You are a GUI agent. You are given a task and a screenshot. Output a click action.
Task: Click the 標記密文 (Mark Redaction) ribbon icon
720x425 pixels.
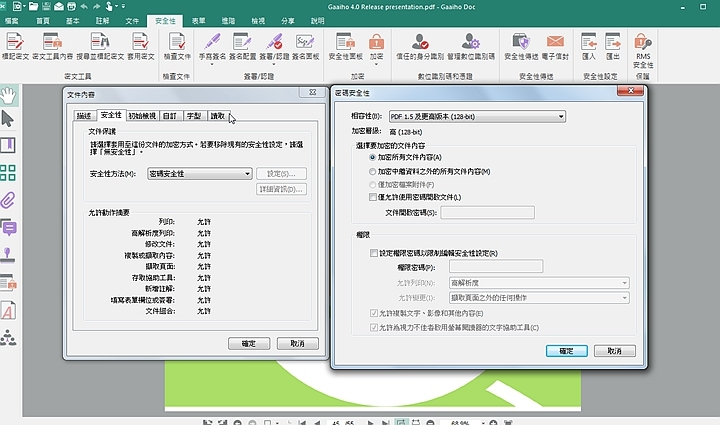point(15,42)
